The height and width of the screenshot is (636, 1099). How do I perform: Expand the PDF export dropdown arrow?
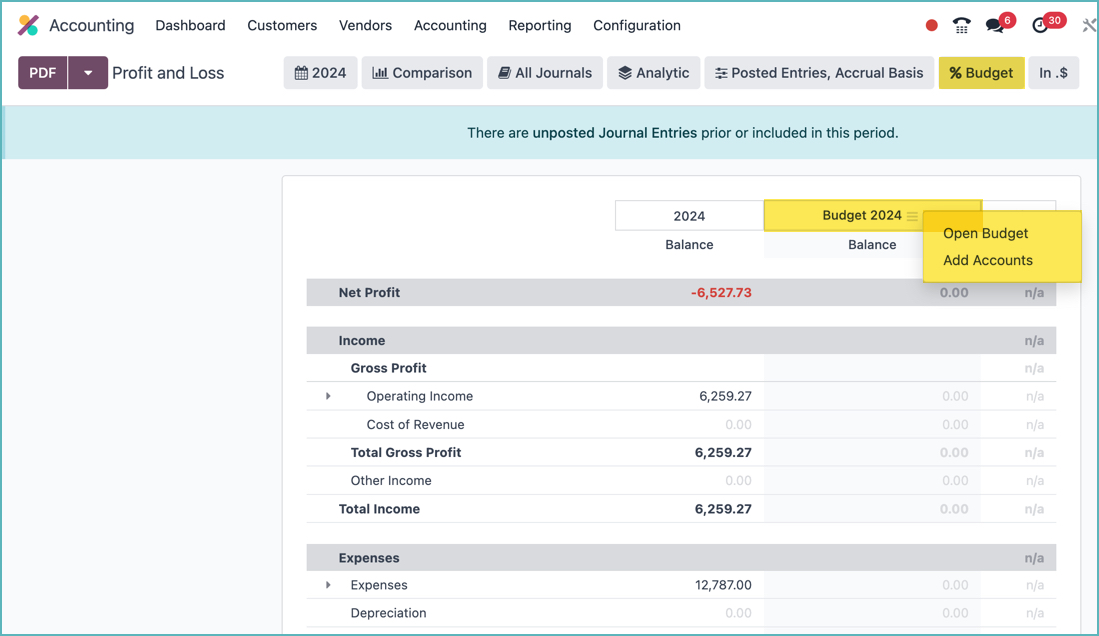click(88, 73)
